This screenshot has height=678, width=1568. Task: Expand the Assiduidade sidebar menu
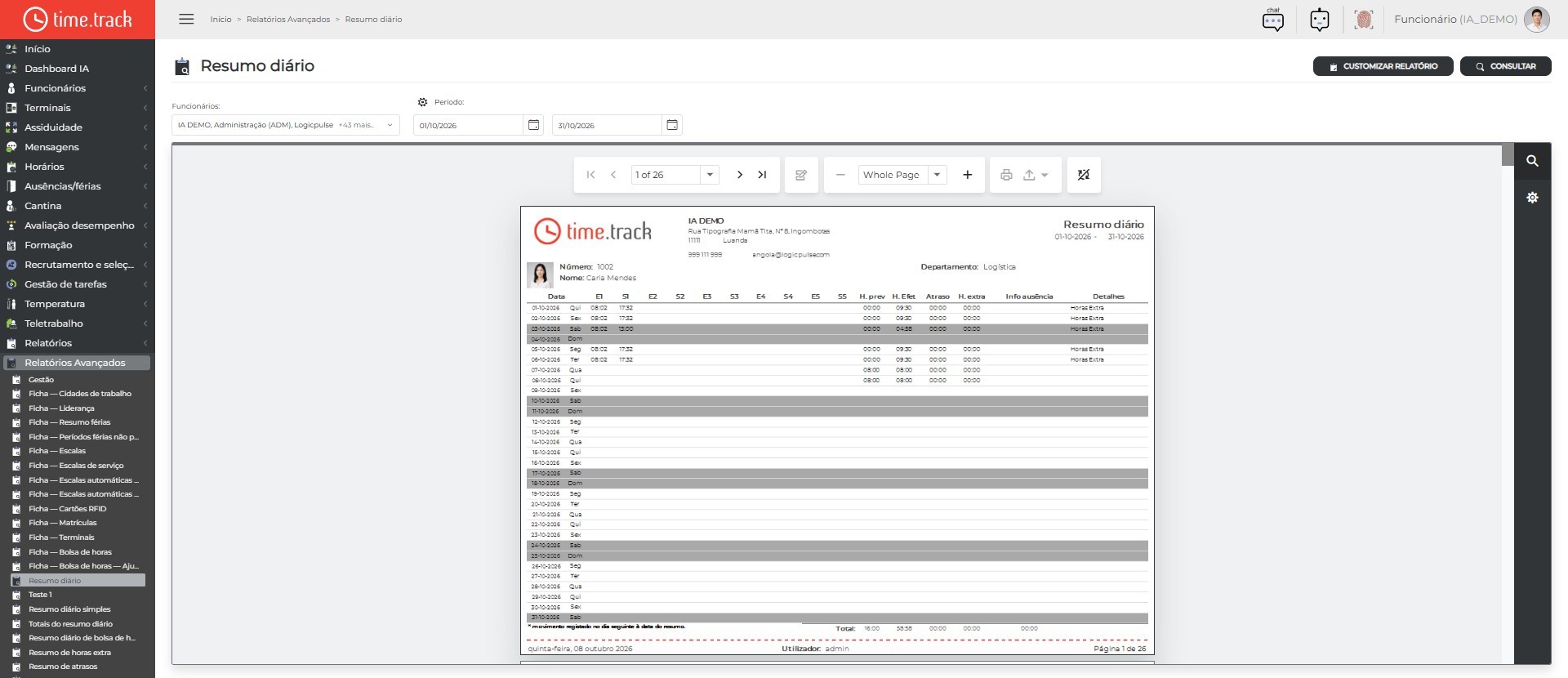coord(77,127)
